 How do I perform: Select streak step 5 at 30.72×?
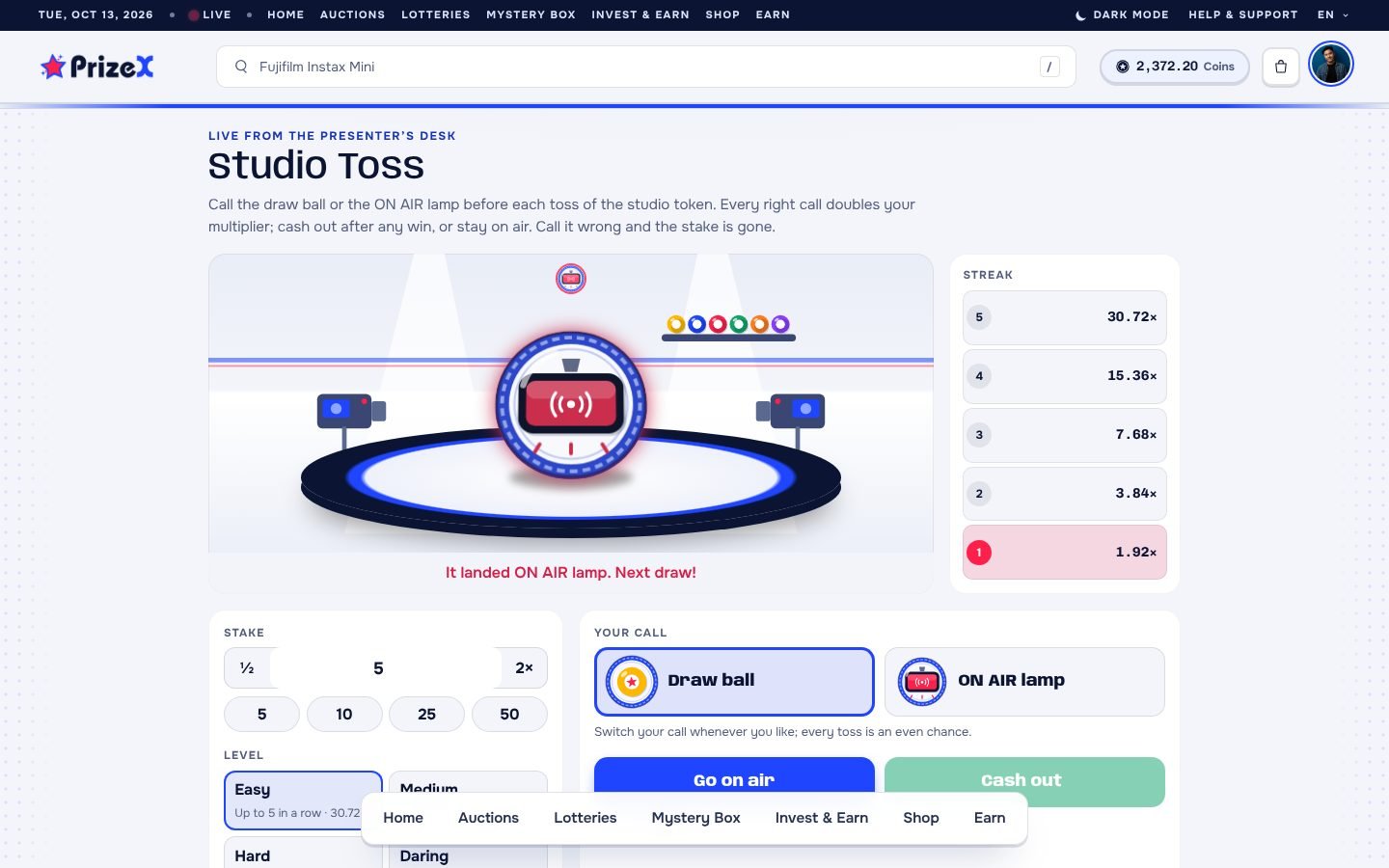coord(1065,317)
